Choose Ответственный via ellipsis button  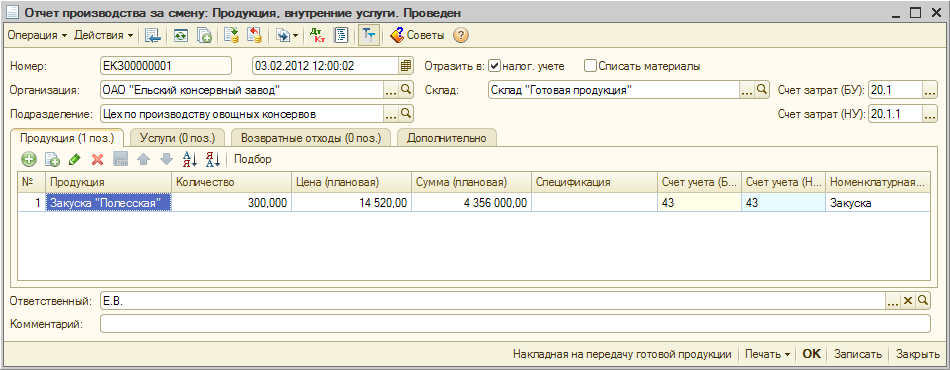[x=893, y=300]
